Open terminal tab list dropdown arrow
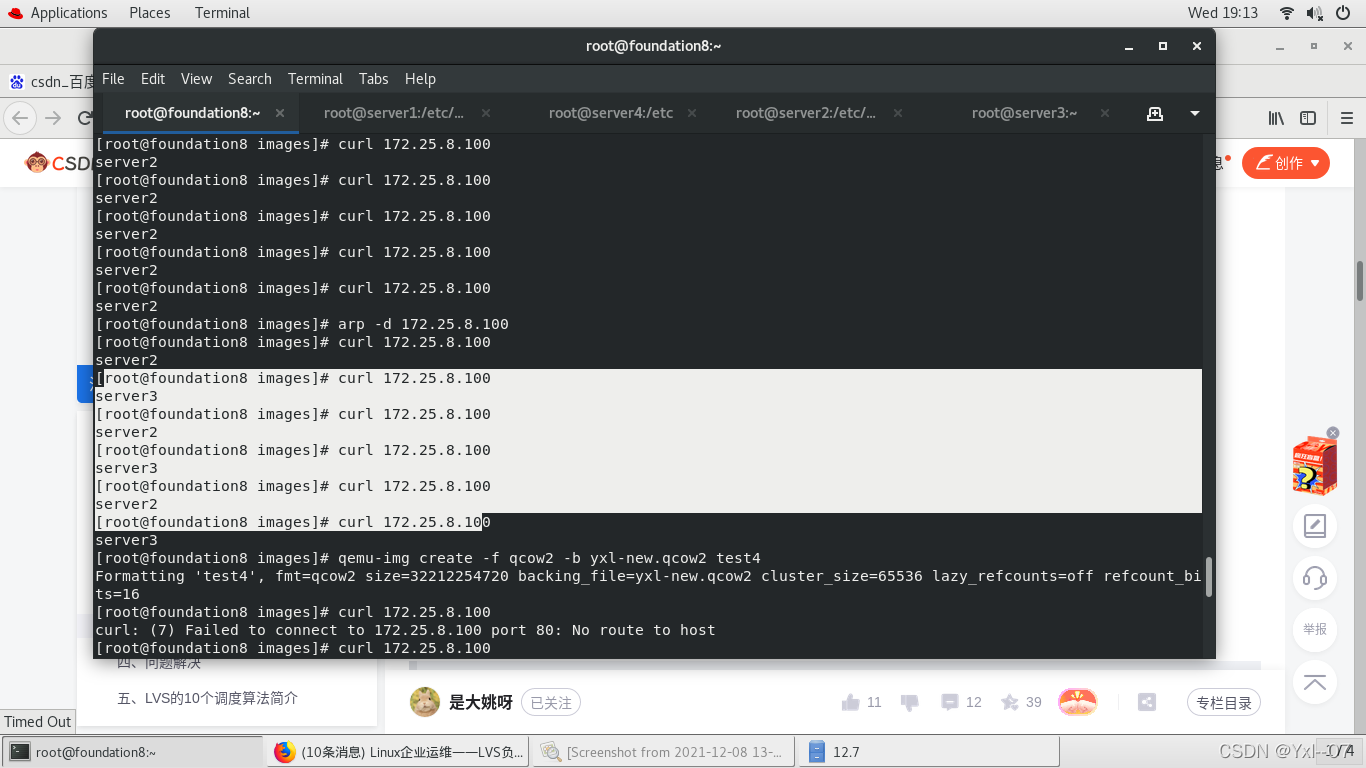 1195,114
